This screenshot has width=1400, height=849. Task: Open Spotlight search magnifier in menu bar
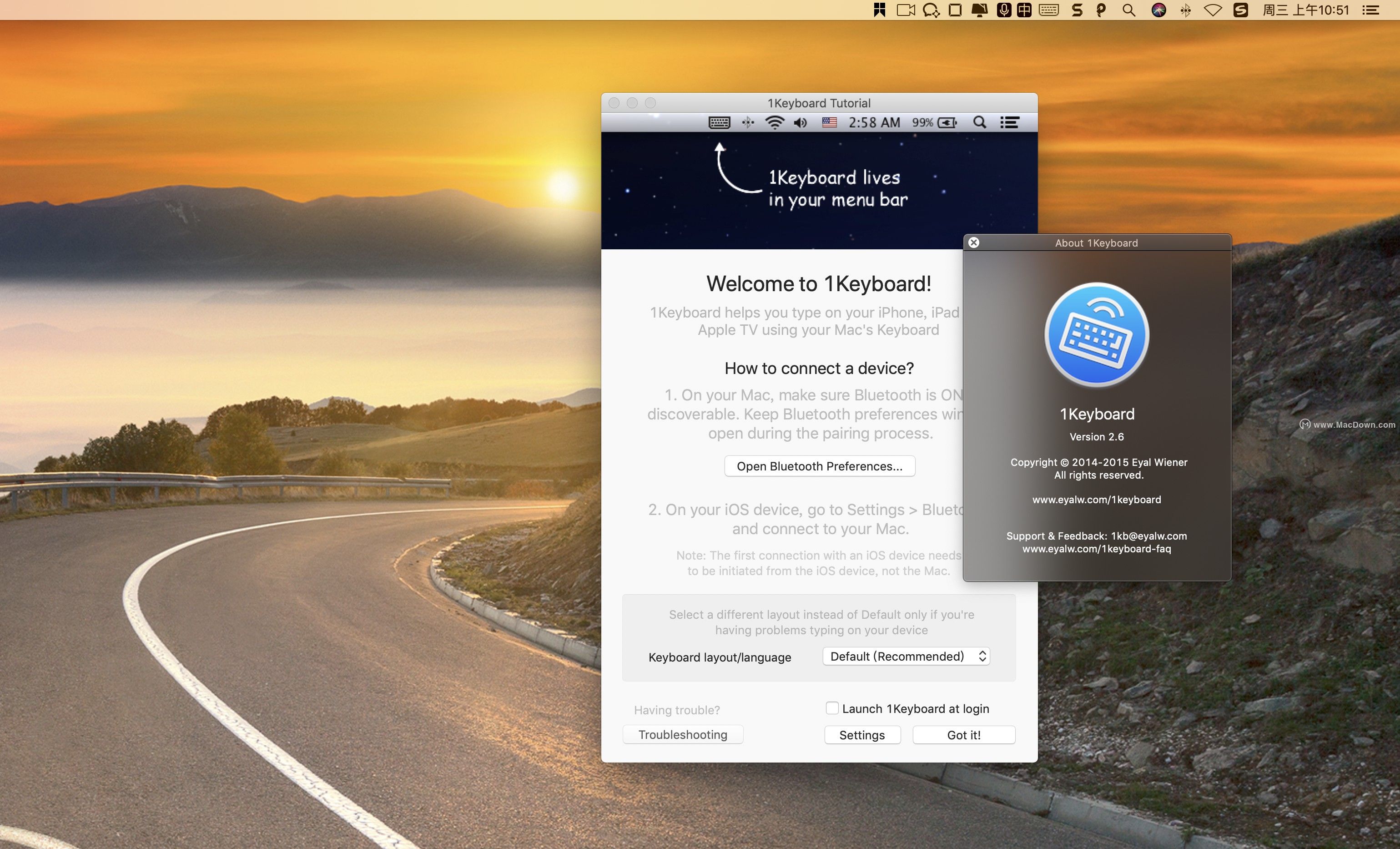click(1129, 10)
